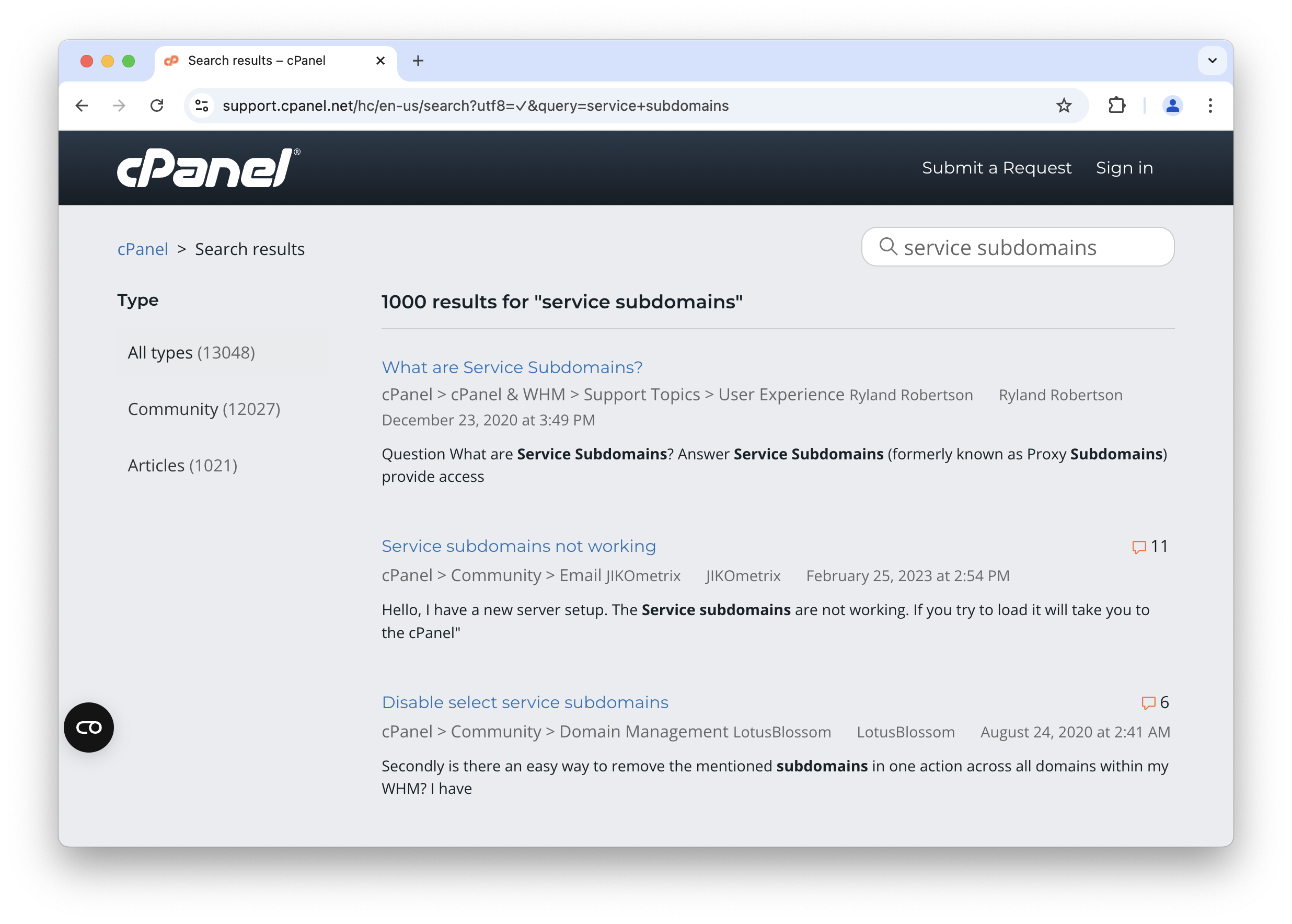This screenshot has height=924, width=1292.
Task: Go to cPanel breadcrumb link
Action: [143, 249]
